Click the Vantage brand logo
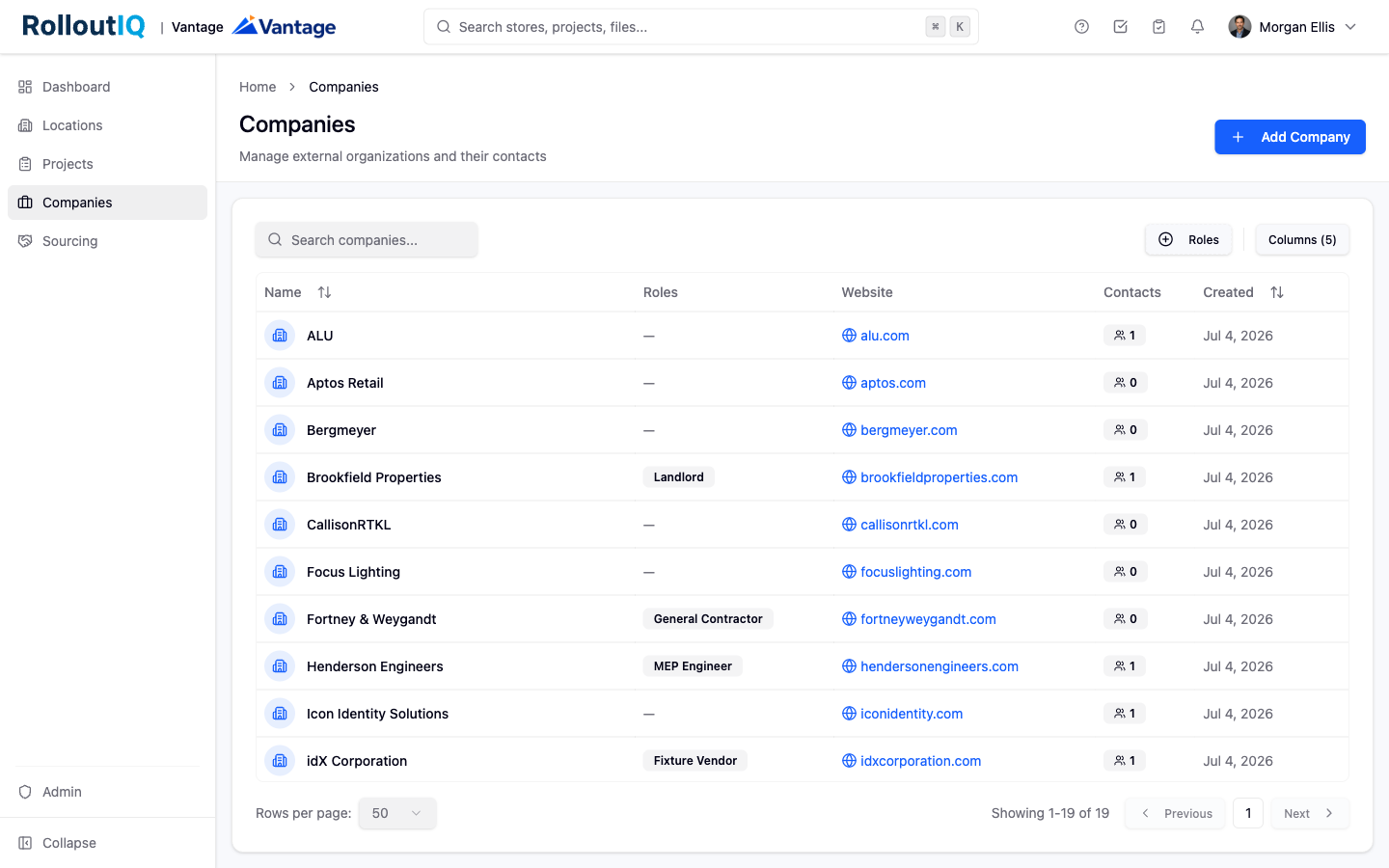The height and width of the screenshot is (868, 1389). pyautogui.click(x=285, y=26)
